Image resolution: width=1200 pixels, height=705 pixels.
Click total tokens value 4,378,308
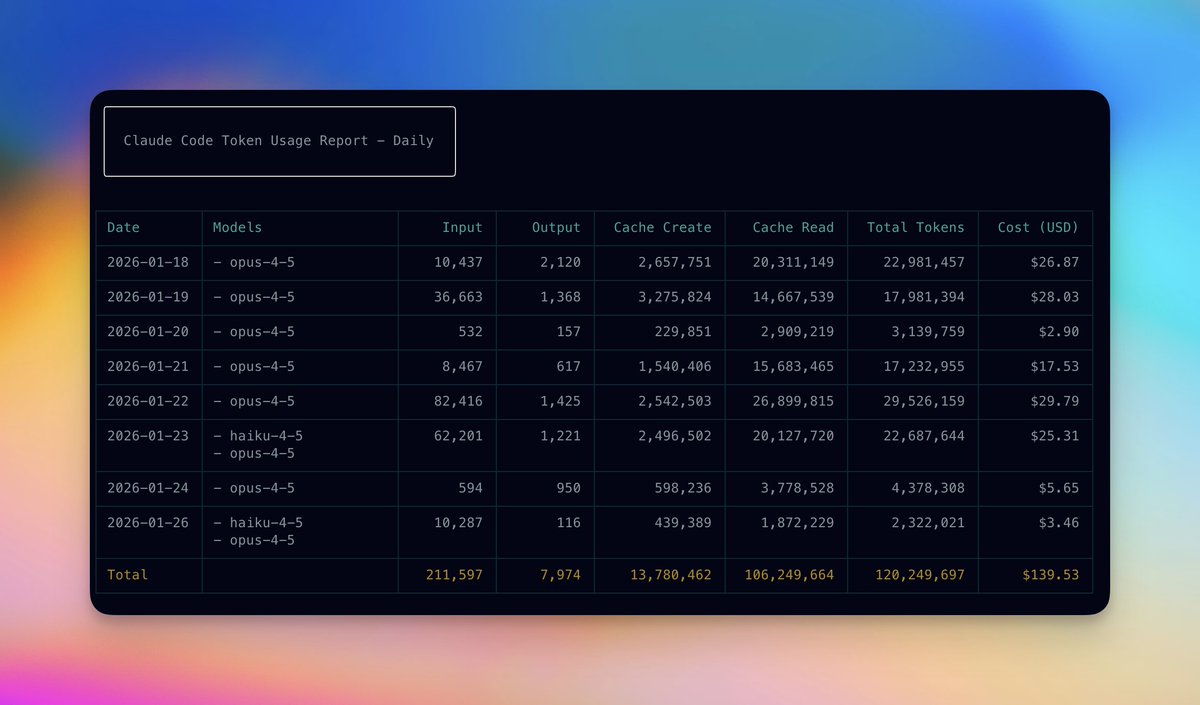(928, 489)
